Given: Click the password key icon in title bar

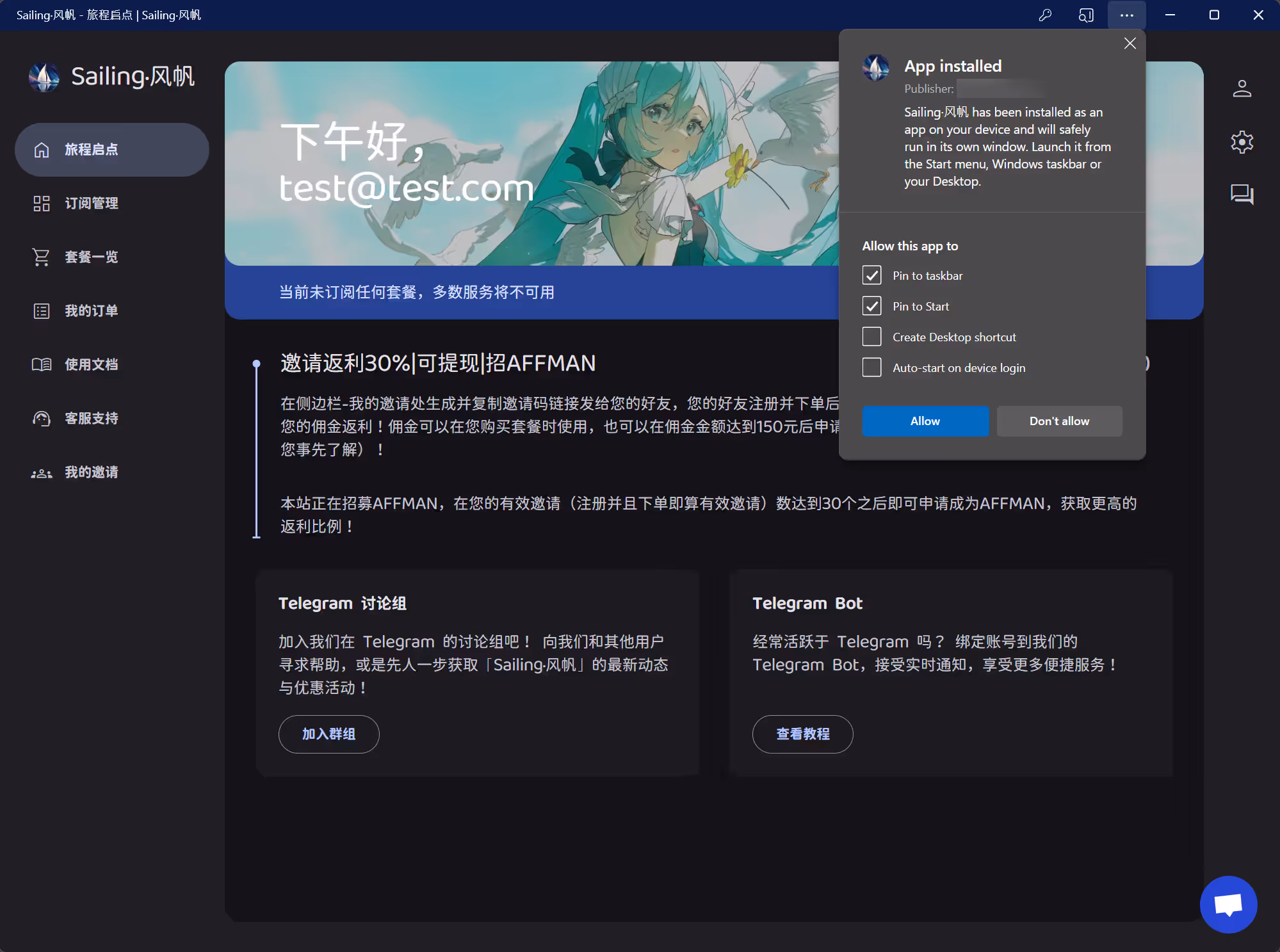Looking at the screenshot, I should point(1045,15).
